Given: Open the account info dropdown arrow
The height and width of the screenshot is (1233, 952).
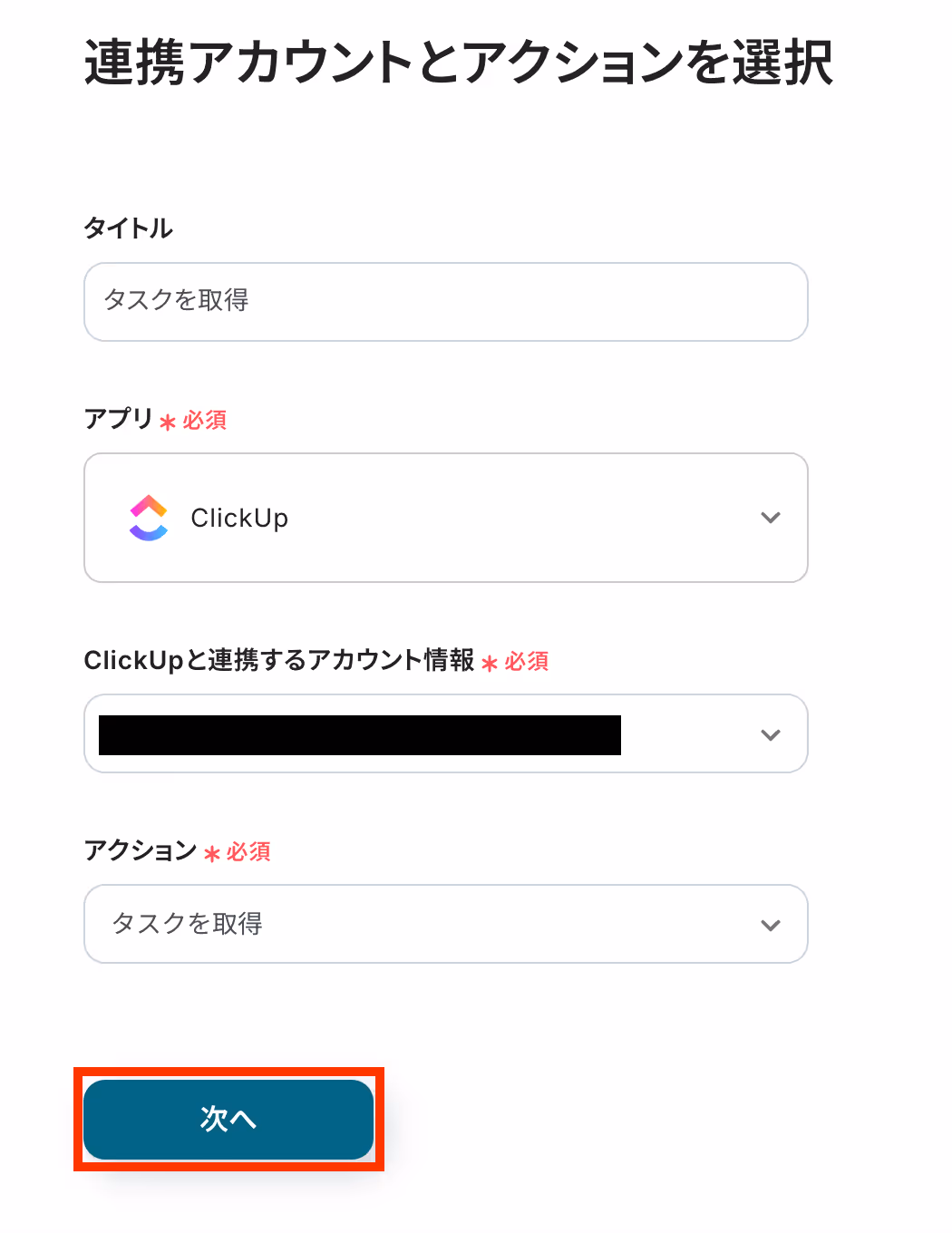Looking at the screenshot, I should [x=771, y=734].
